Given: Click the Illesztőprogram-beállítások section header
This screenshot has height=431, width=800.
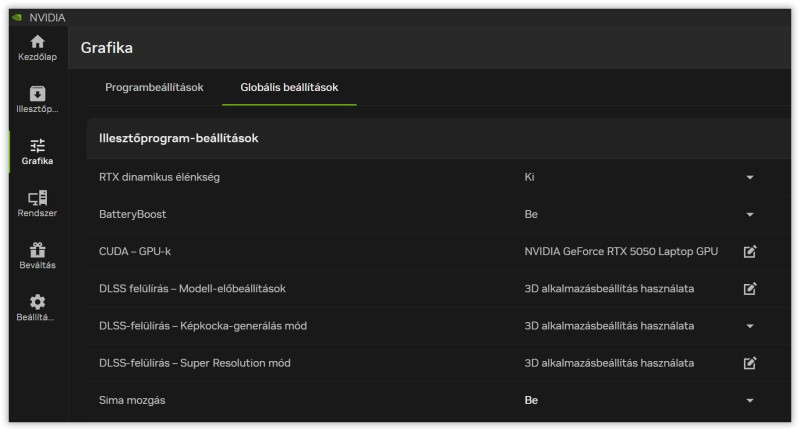Looking at the screenshot, I should coord(179,138).
